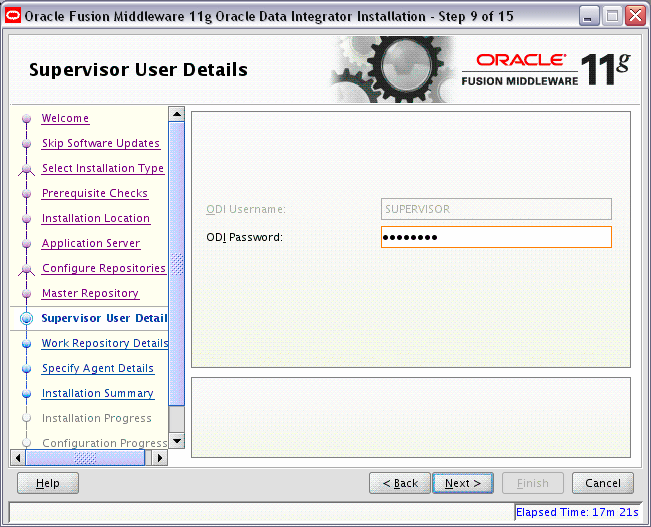Click the Oracle icon in title bar
Screen dimensions: 651x527
coord(13,16)
